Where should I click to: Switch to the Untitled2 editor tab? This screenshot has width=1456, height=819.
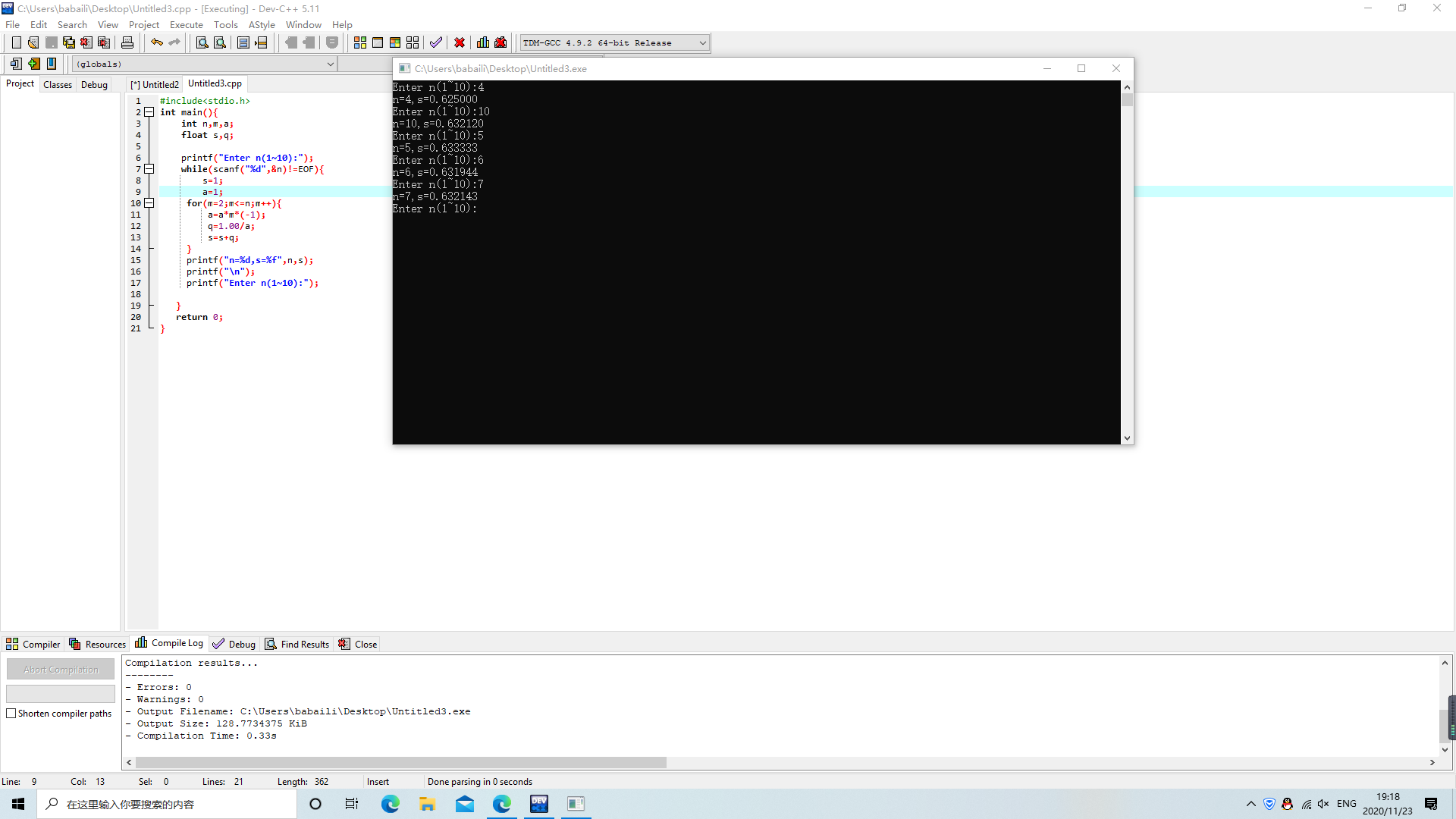(155, 84)
